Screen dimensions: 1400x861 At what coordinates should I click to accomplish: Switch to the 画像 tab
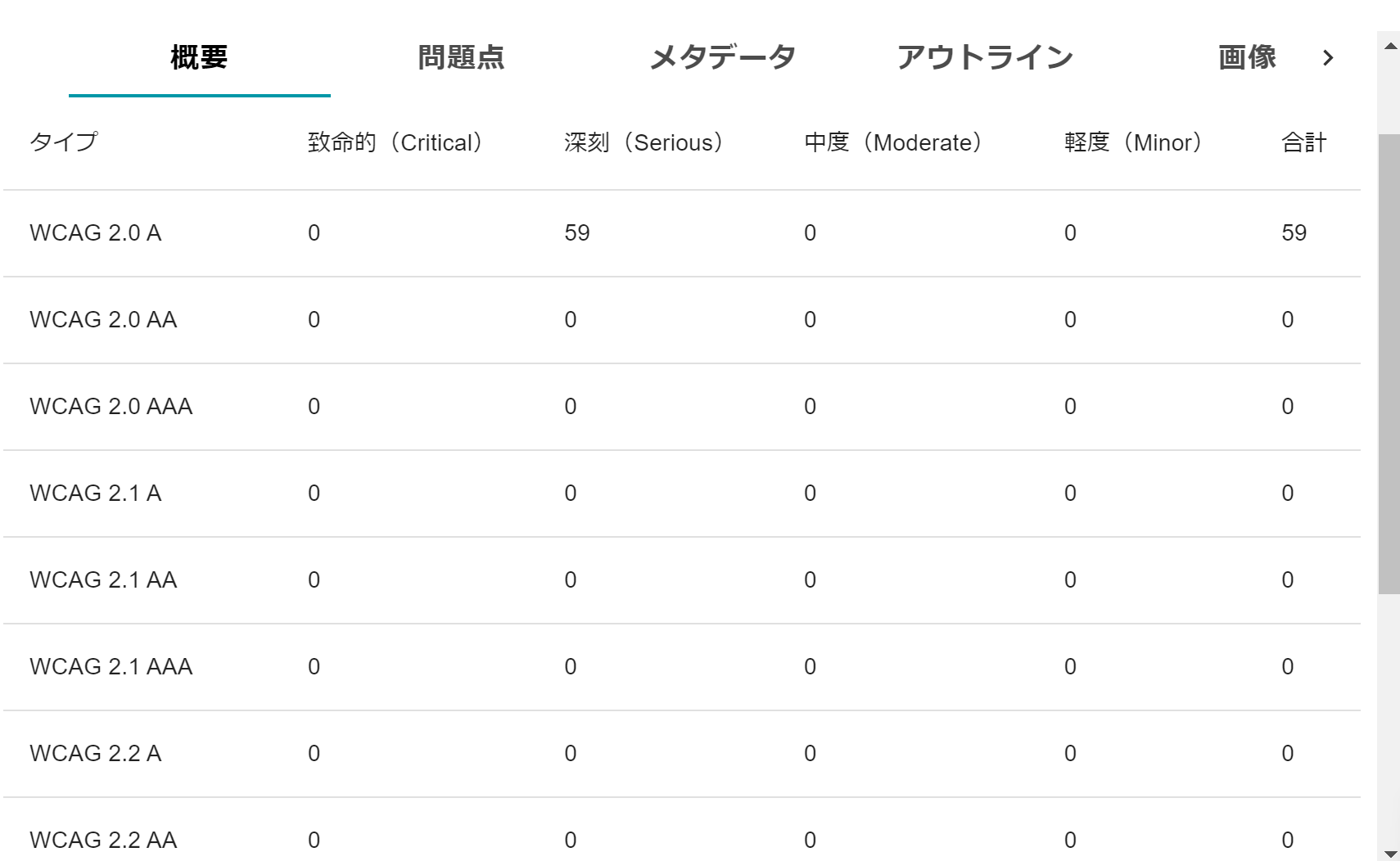(x=1247, y=57)
